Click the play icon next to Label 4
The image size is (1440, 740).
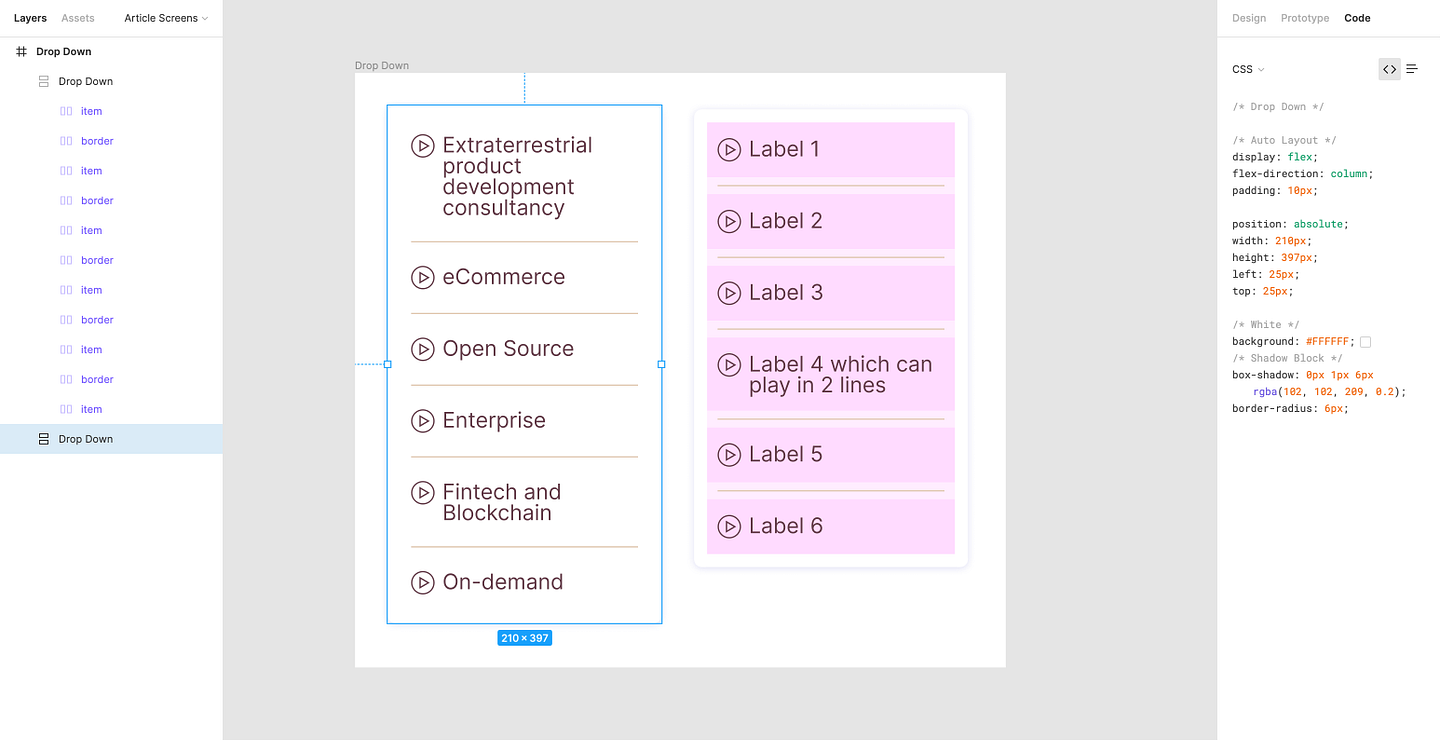tap(729, 365)
